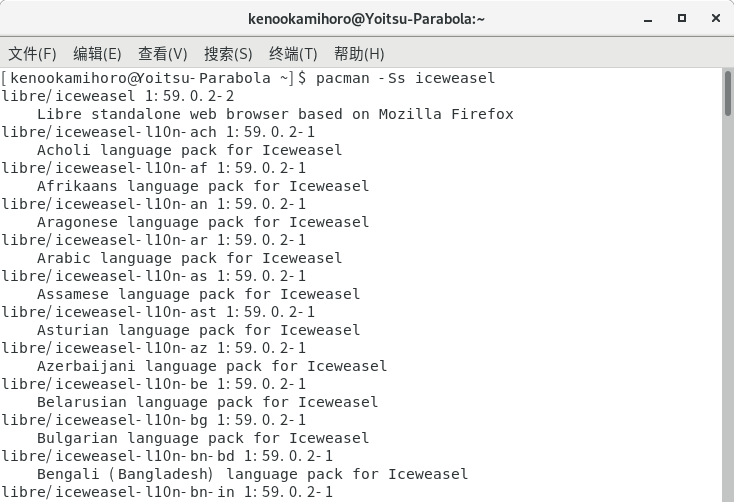
Task: Click the iceweasel-l10n-ast package line
Action: click(x=158, y=312)
